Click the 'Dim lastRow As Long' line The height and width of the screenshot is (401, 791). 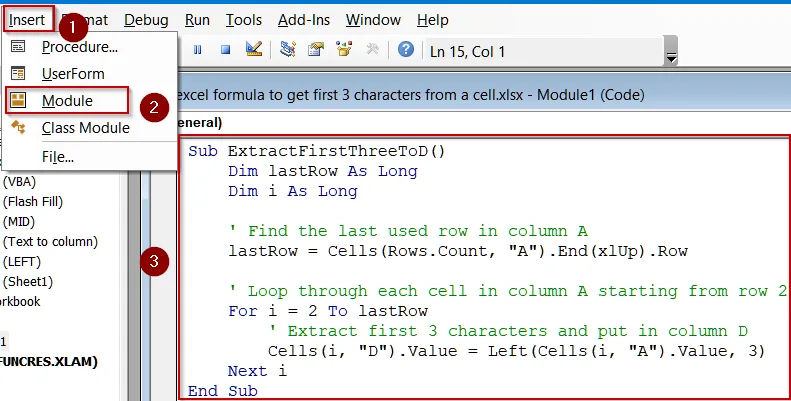tap(323, 171)
